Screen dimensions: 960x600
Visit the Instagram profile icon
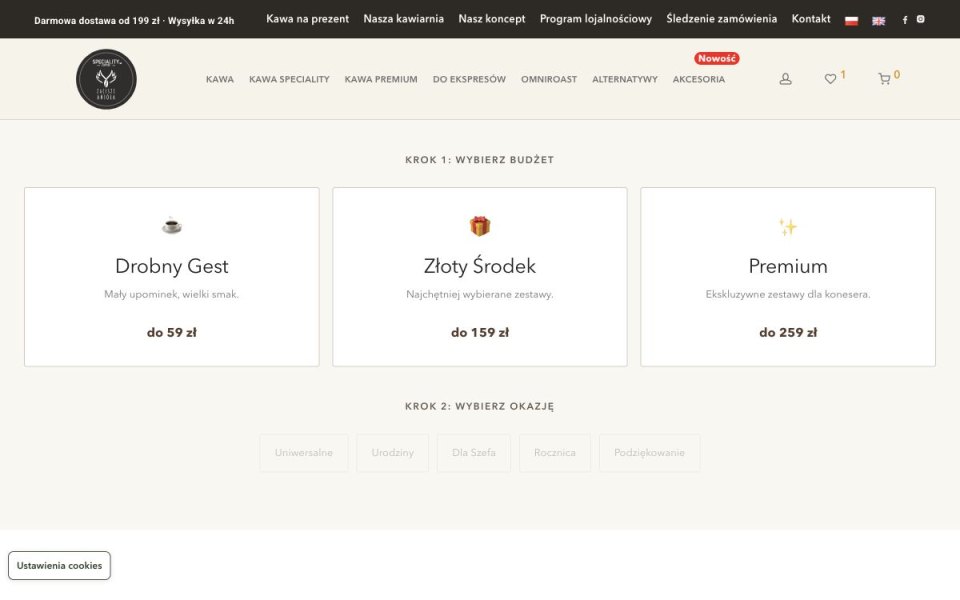click(x=920, y=19)
